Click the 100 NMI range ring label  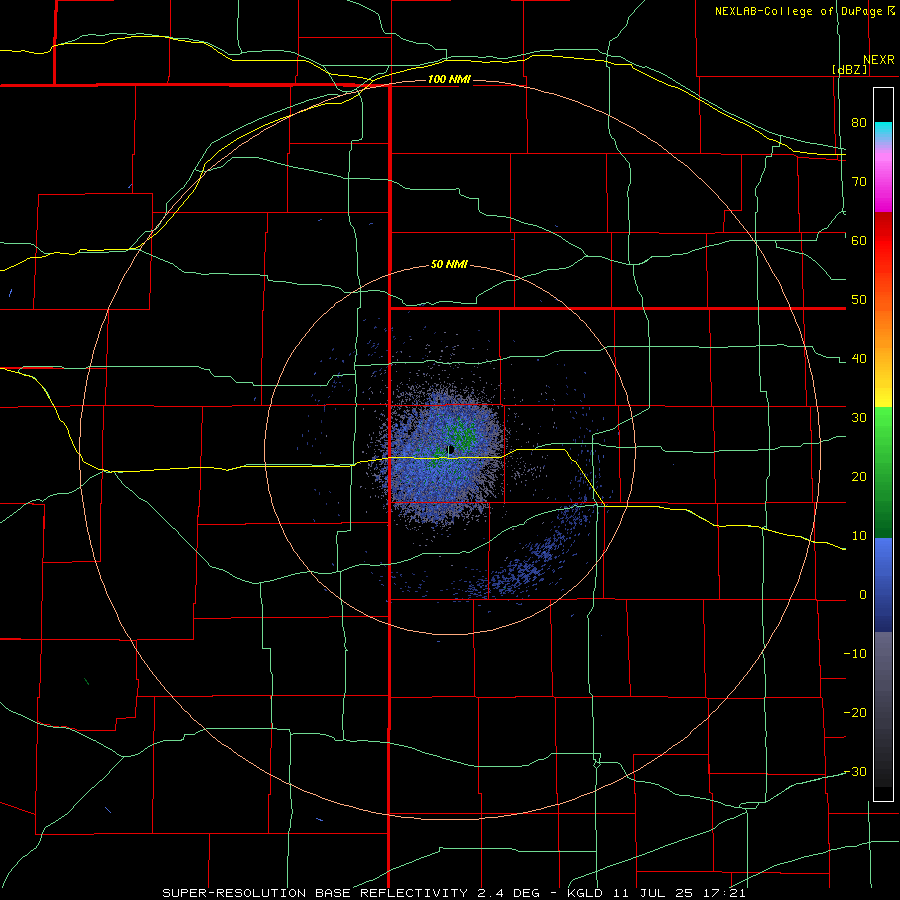pos(449,79)
